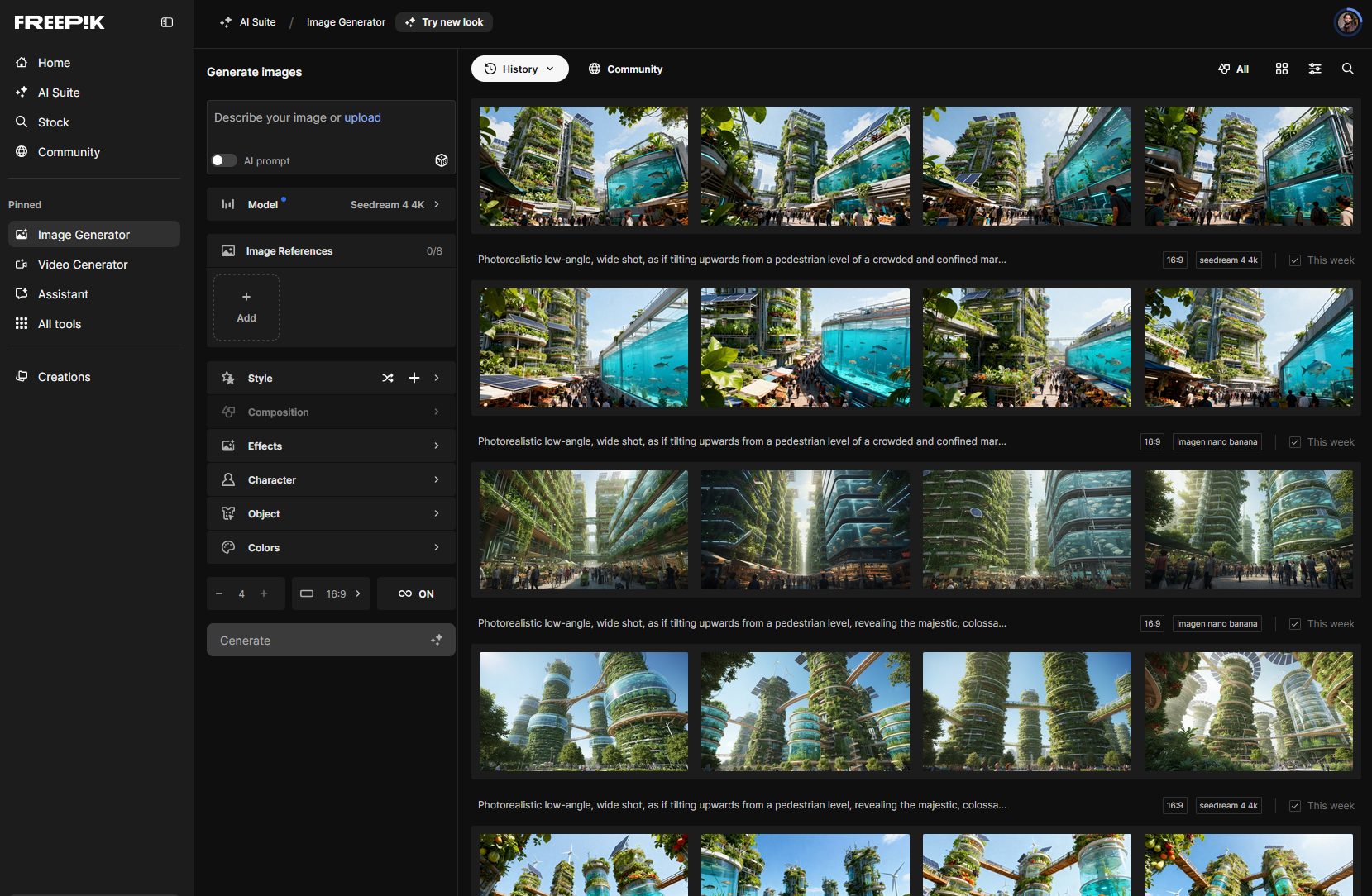
Task: Enable the AI prompt toggle
Action: 224,160
